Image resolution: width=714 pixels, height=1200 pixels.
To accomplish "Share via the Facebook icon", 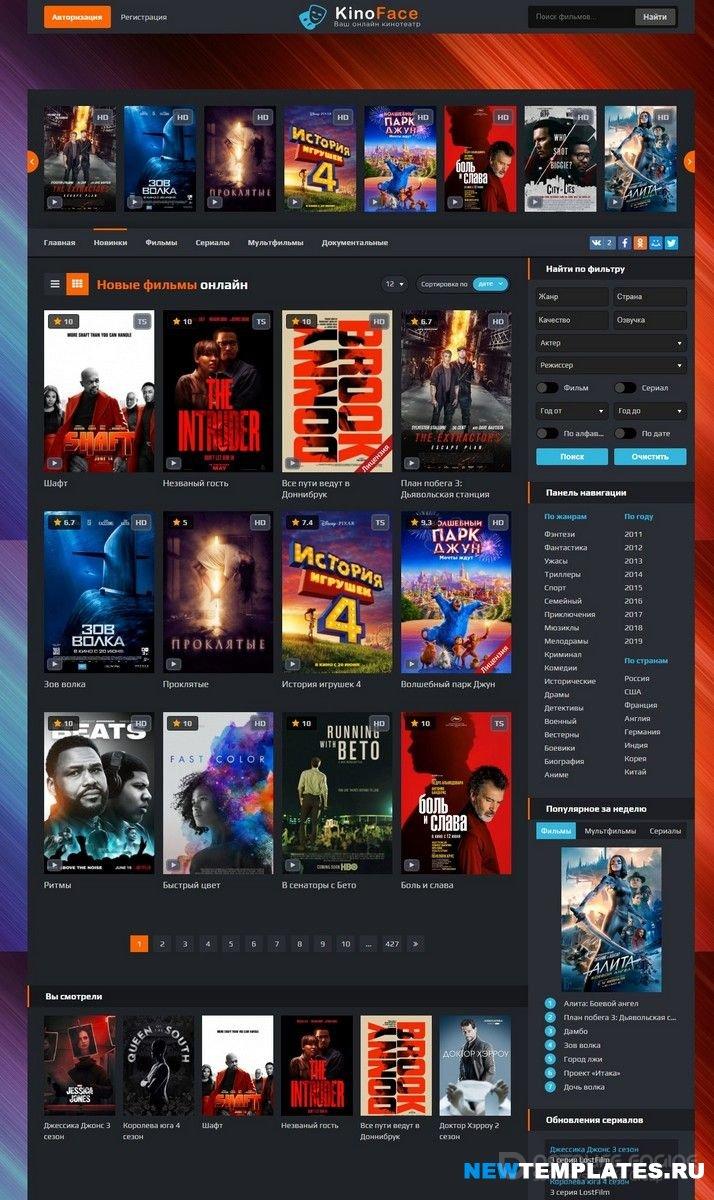I will point(625,242).
